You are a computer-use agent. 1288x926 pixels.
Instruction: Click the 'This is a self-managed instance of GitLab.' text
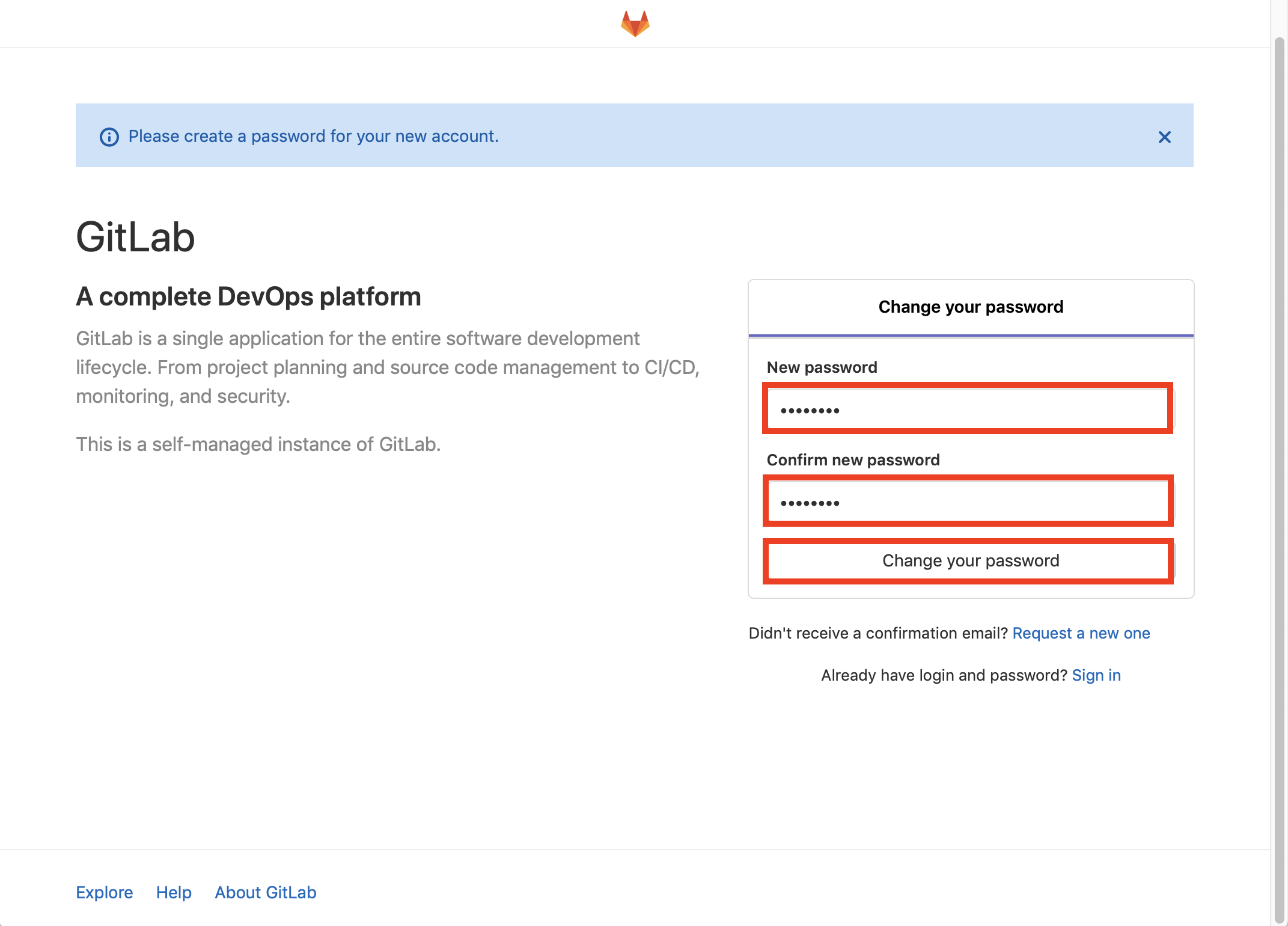[x=258, y=444]
